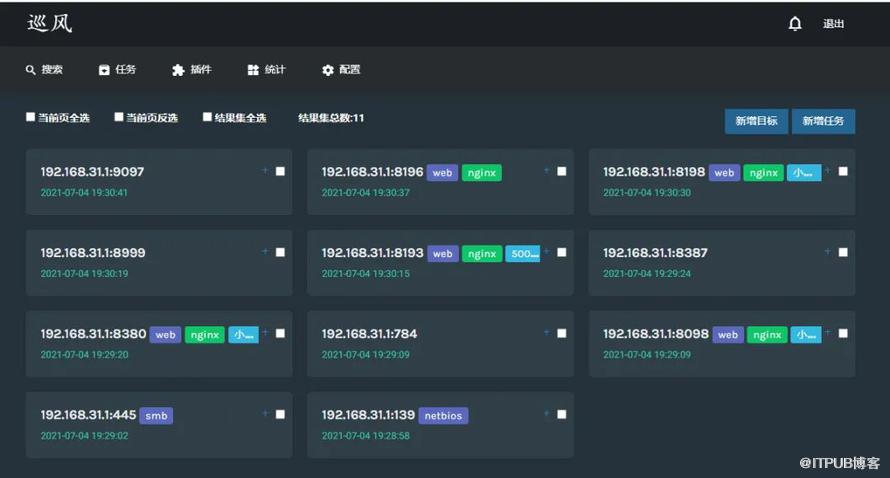Select checkbox on 192.168.31.1:784 card

pyautogui.click(x=562, y=334)
